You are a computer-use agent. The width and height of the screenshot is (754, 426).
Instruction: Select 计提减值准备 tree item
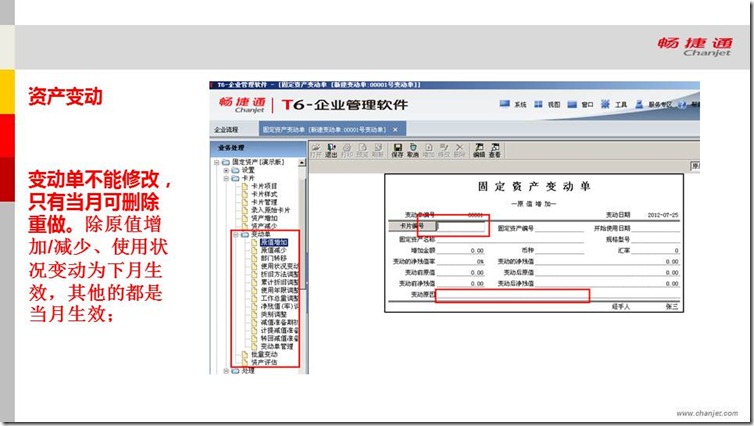coord(280,330)
